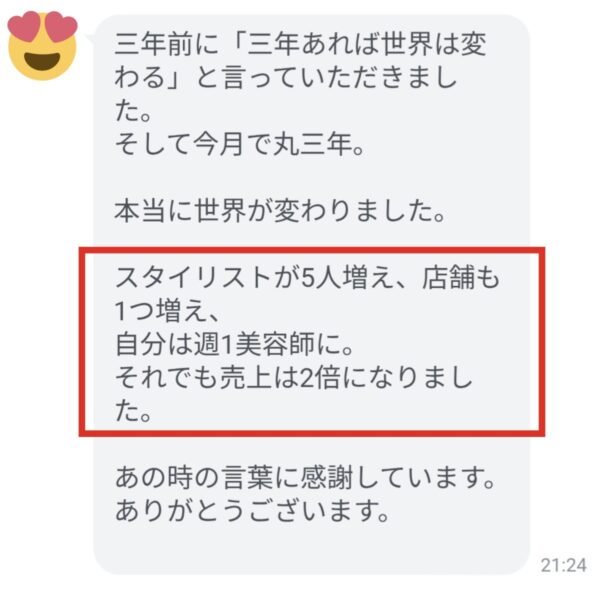The width and height of the screenshot is (600, 600).
Task: Click the line スタイリストが5人増え、店舗も
Action: [307, 277]
